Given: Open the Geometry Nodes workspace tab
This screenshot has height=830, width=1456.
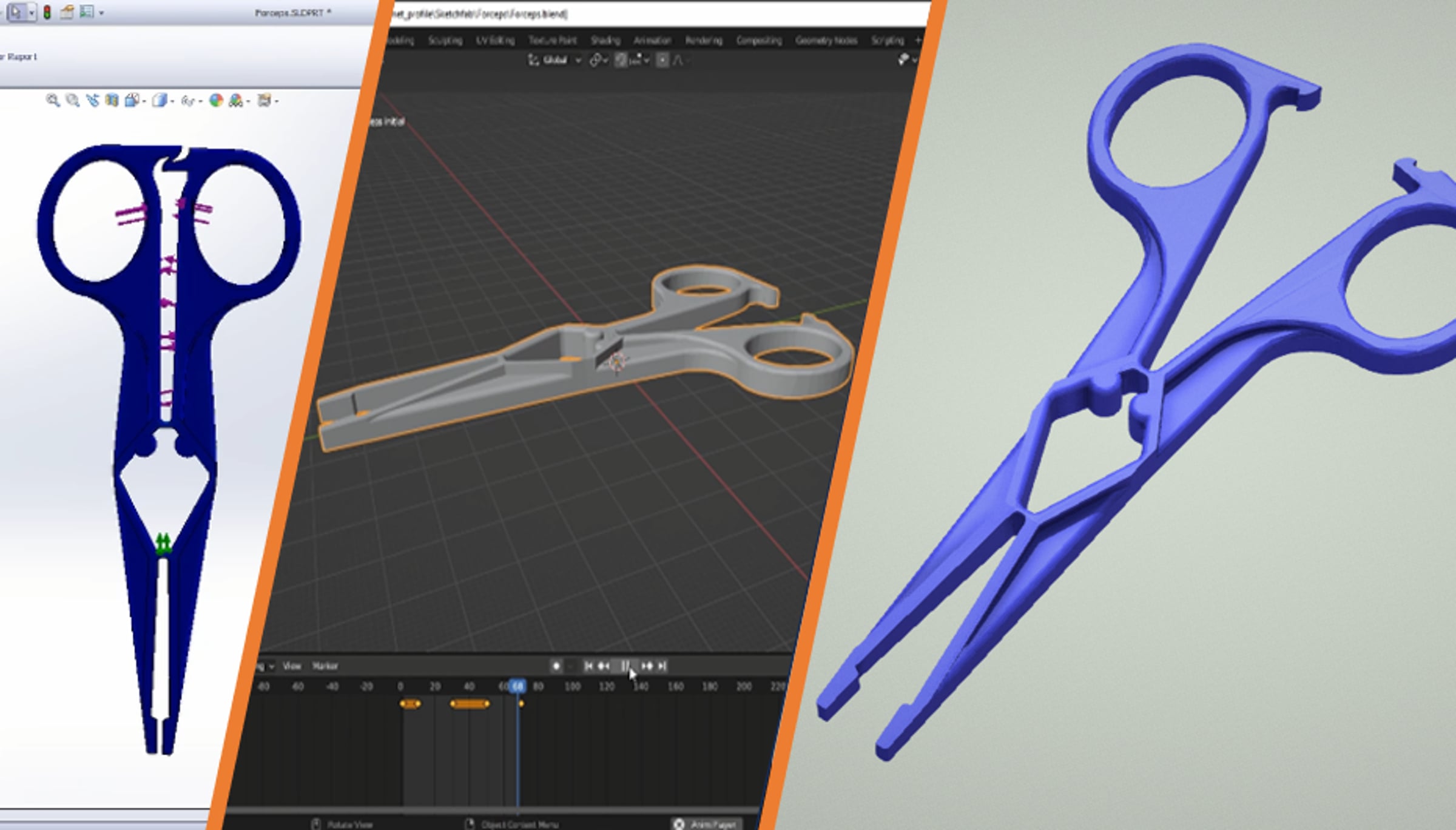Looking at the screenshot, I should click(x=826, y=41).
